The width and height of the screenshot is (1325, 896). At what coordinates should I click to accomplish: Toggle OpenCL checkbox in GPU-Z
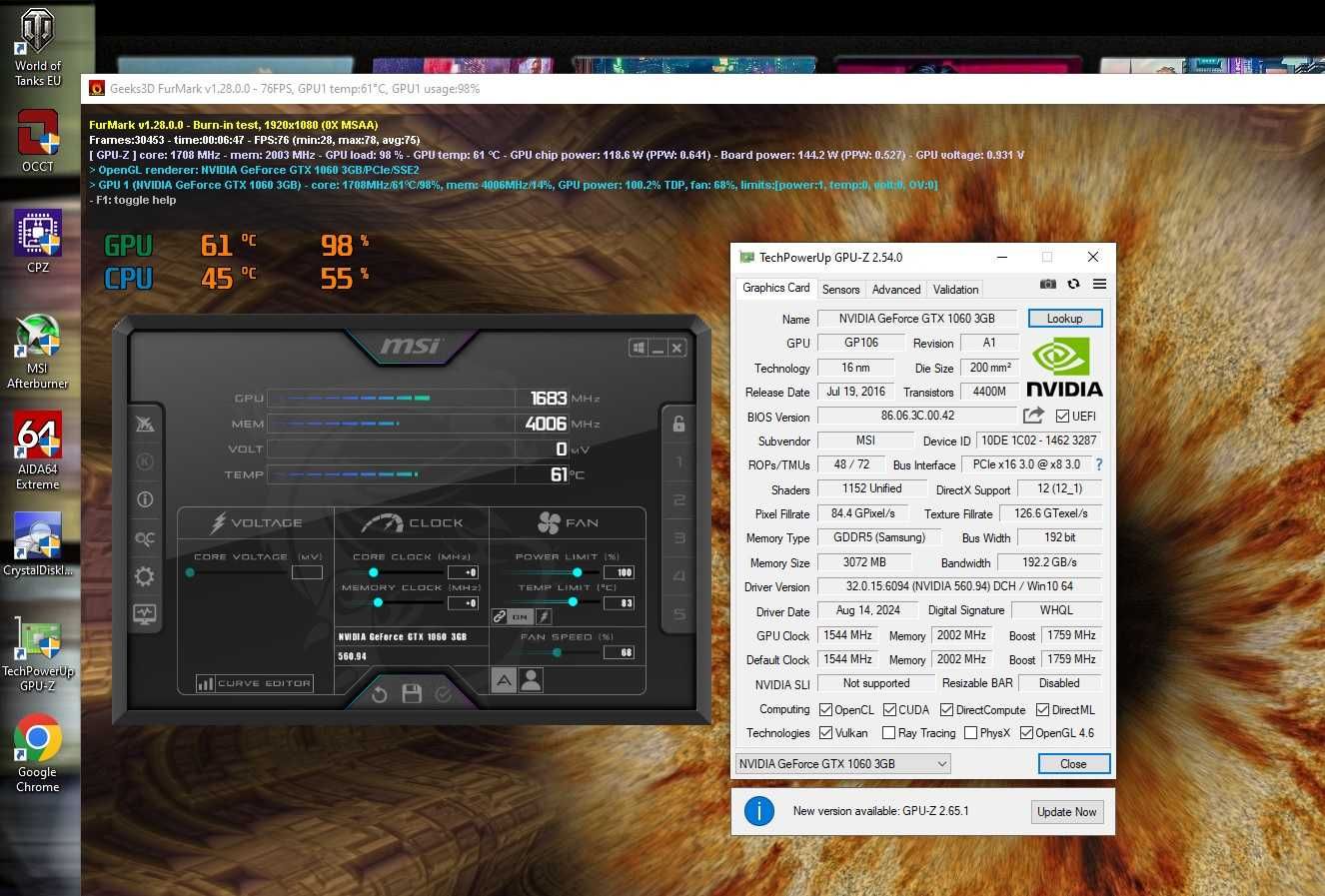click(825, 710)
